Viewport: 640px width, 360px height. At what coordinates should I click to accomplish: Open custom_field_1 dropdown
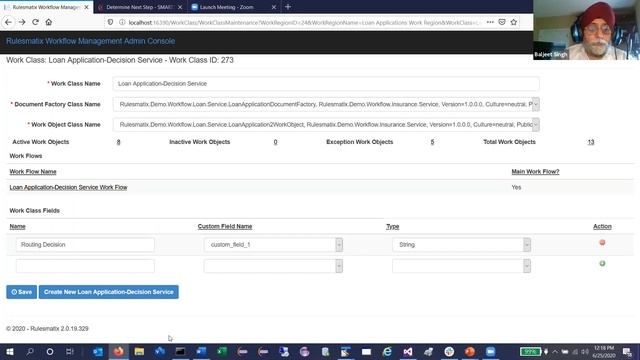point(339,244)
